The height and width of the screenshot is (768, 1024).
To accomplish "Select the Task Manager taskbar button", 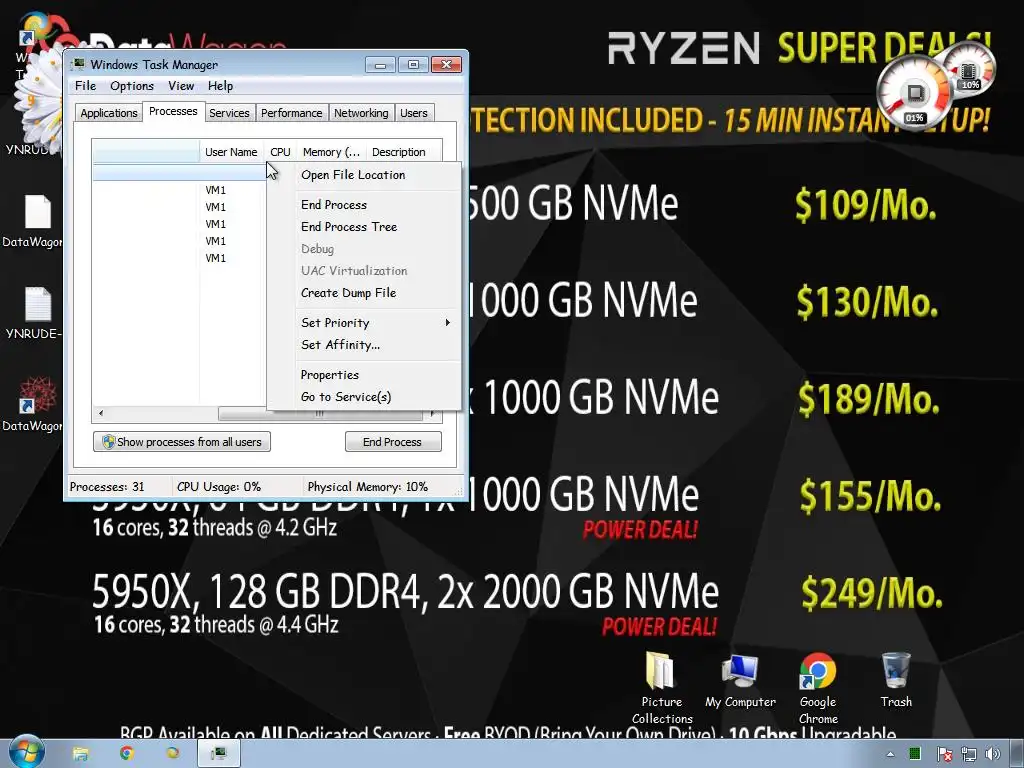I will tap(219, 754).
